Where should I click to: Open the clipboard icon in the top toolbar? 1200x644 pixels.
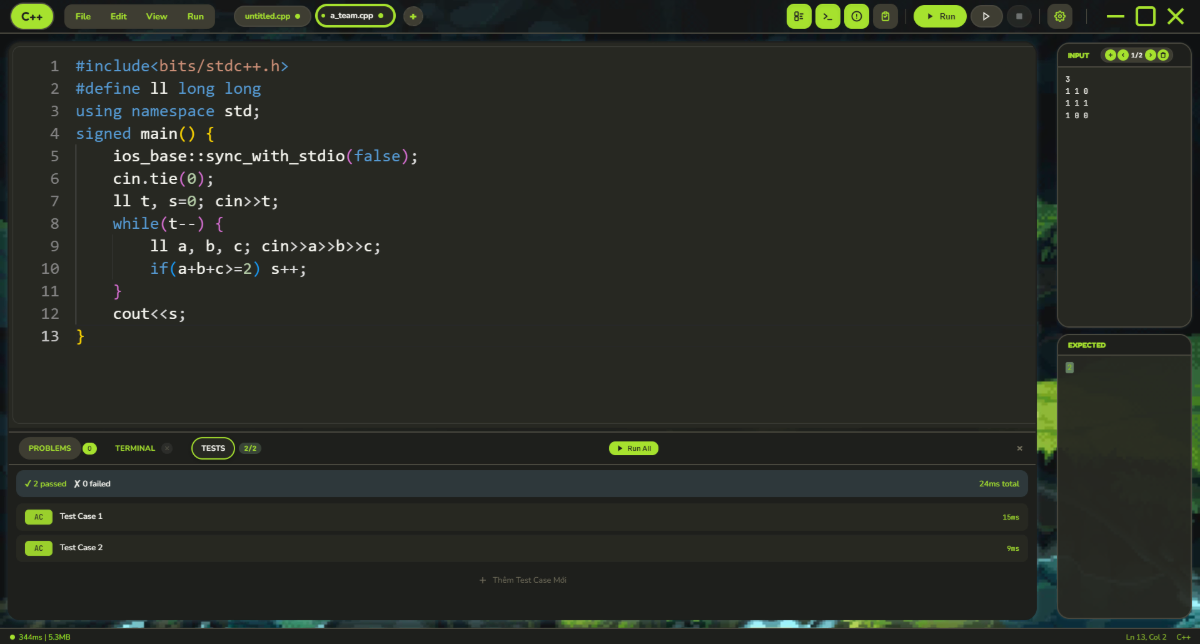(886, 16)
